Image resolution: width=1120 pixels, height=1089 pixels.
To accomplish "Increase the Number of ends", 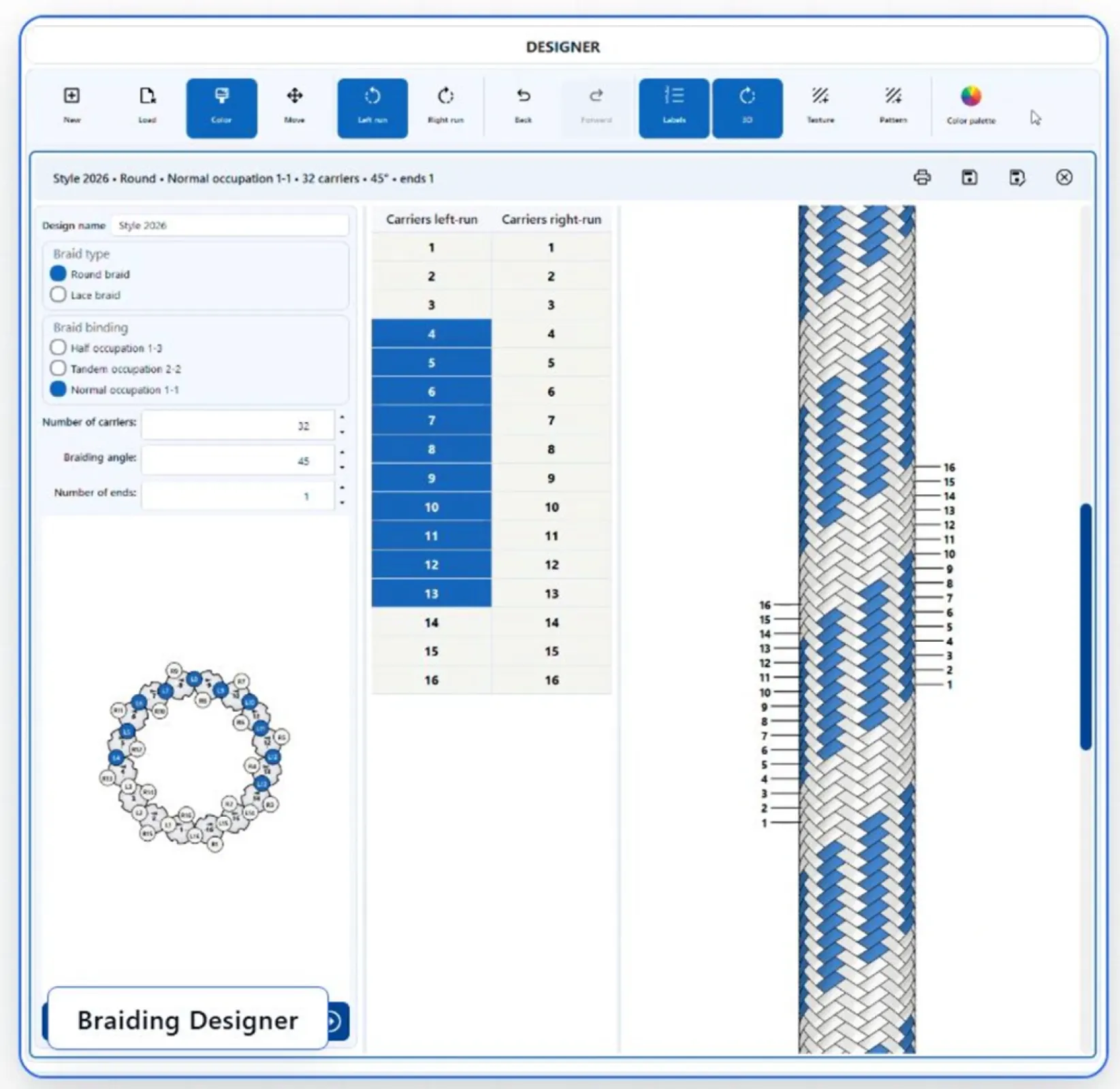I will tap(342, 487).
